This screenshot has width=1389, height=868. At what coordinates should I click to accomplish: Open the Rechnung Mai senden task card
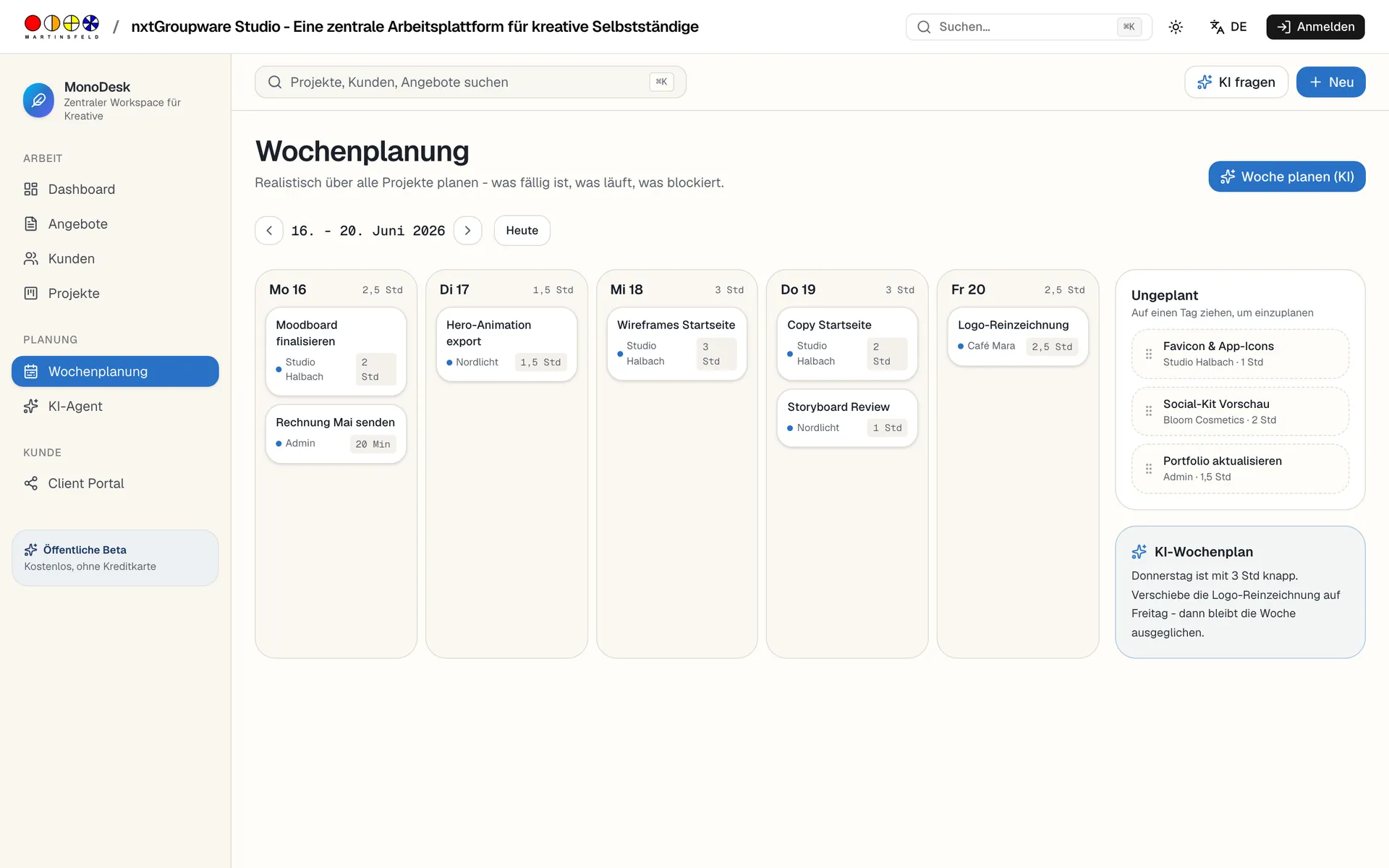(x=336, y=433)
